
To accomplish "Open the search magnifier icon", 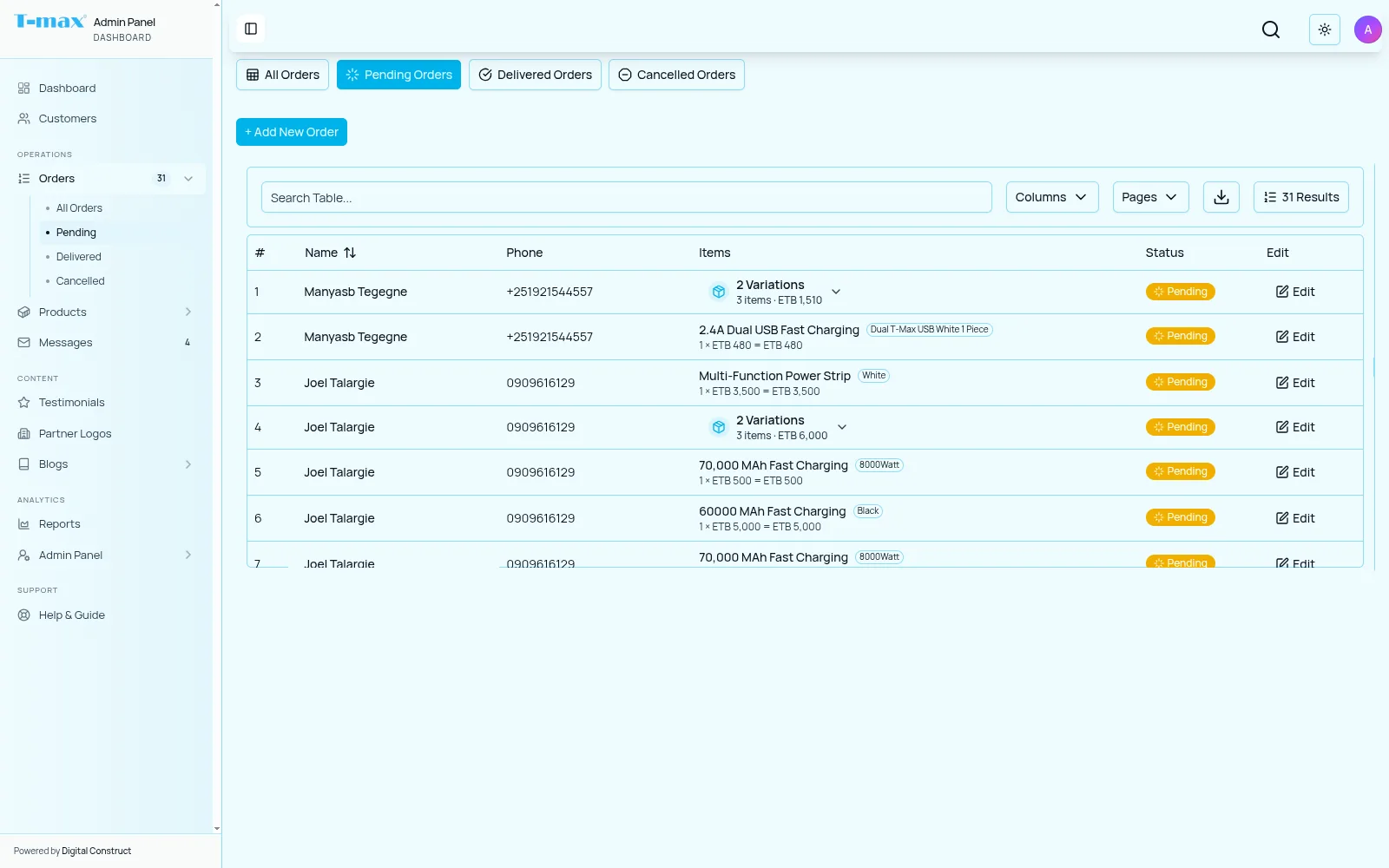I will pos(1271,30).
